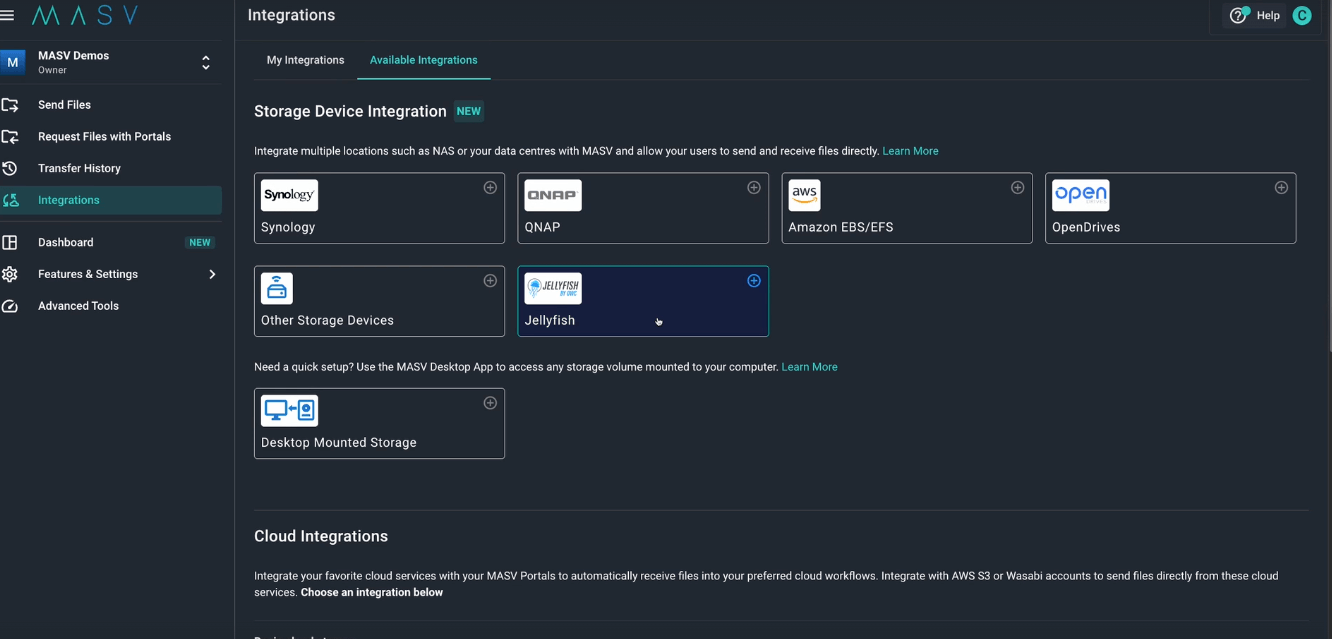The image size is (1332, 639).
Task: Add the OpenDrives integration plus icon
Action: pos(1281,187)
